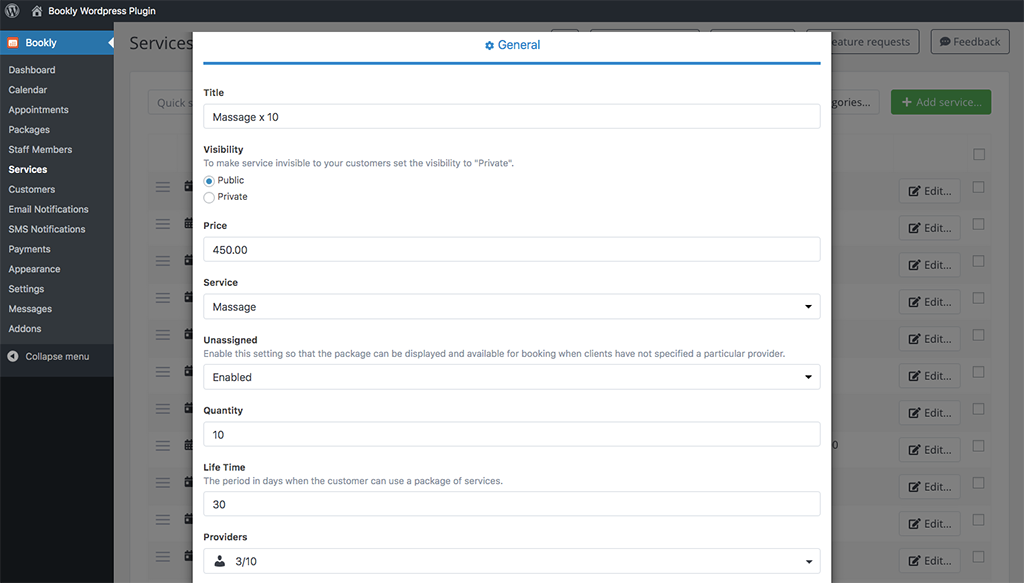Image resolution: width=1024 pixels, height=583 pixels.
Task: Click the Feature requests button
Action: 874,42
